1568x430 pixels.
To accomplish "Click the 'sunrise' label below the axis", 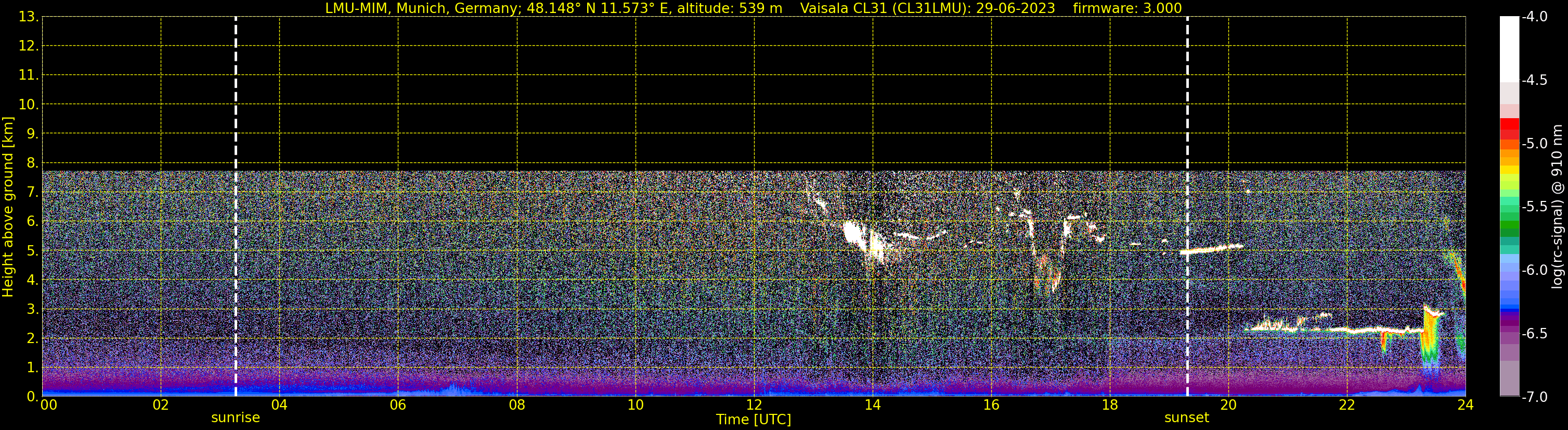I will click(236, 418).
